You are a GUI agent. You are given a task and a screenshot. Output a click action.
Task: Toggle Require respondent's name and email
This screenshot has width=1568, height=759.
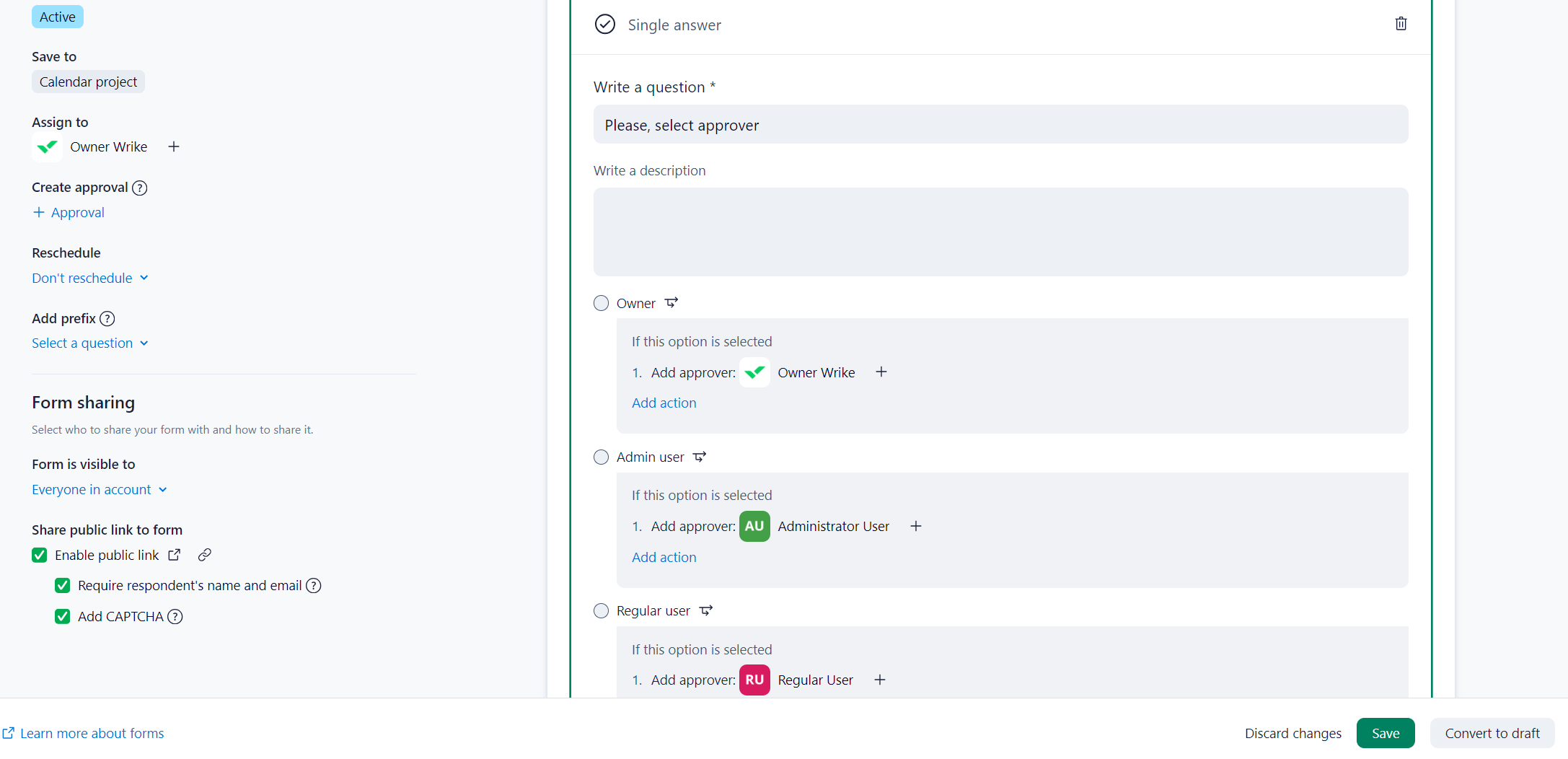pyautogui.click(x=63, y=585)
